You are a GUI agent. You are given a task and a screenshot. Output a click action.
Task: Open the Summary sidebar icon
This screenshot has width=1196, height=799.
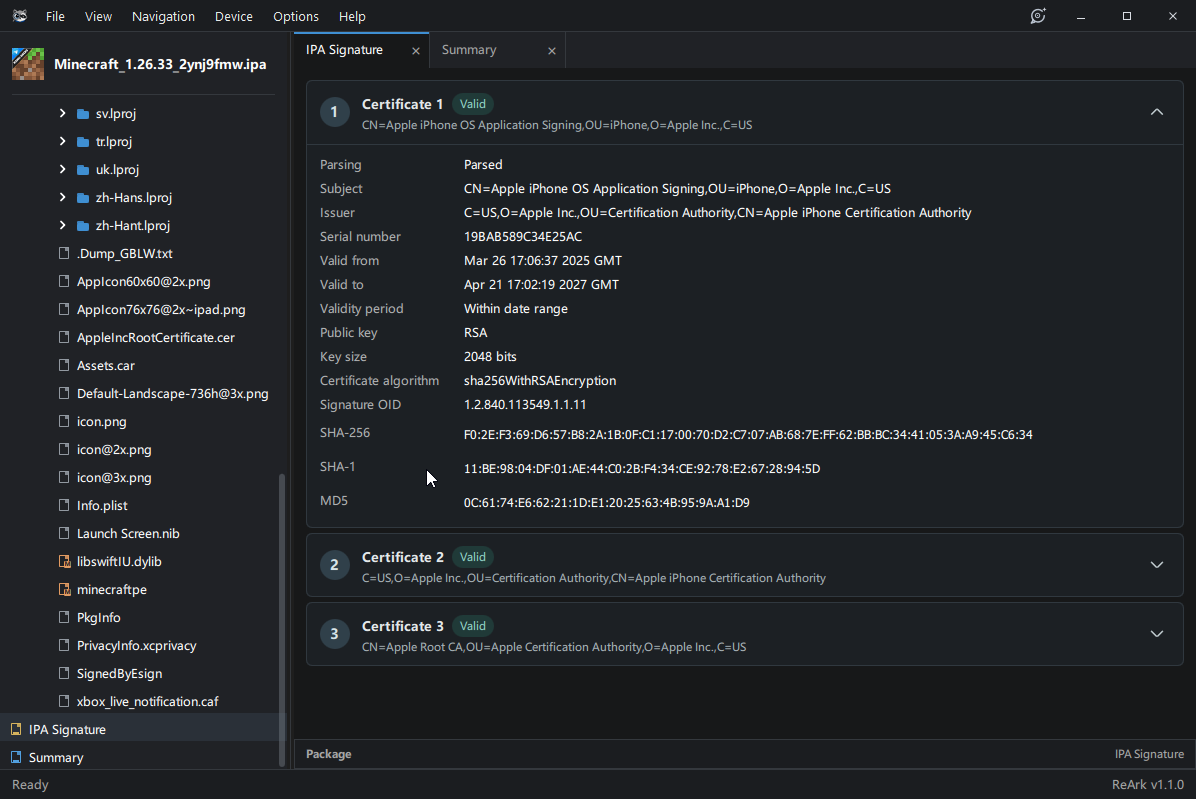(x=16, y=758)
